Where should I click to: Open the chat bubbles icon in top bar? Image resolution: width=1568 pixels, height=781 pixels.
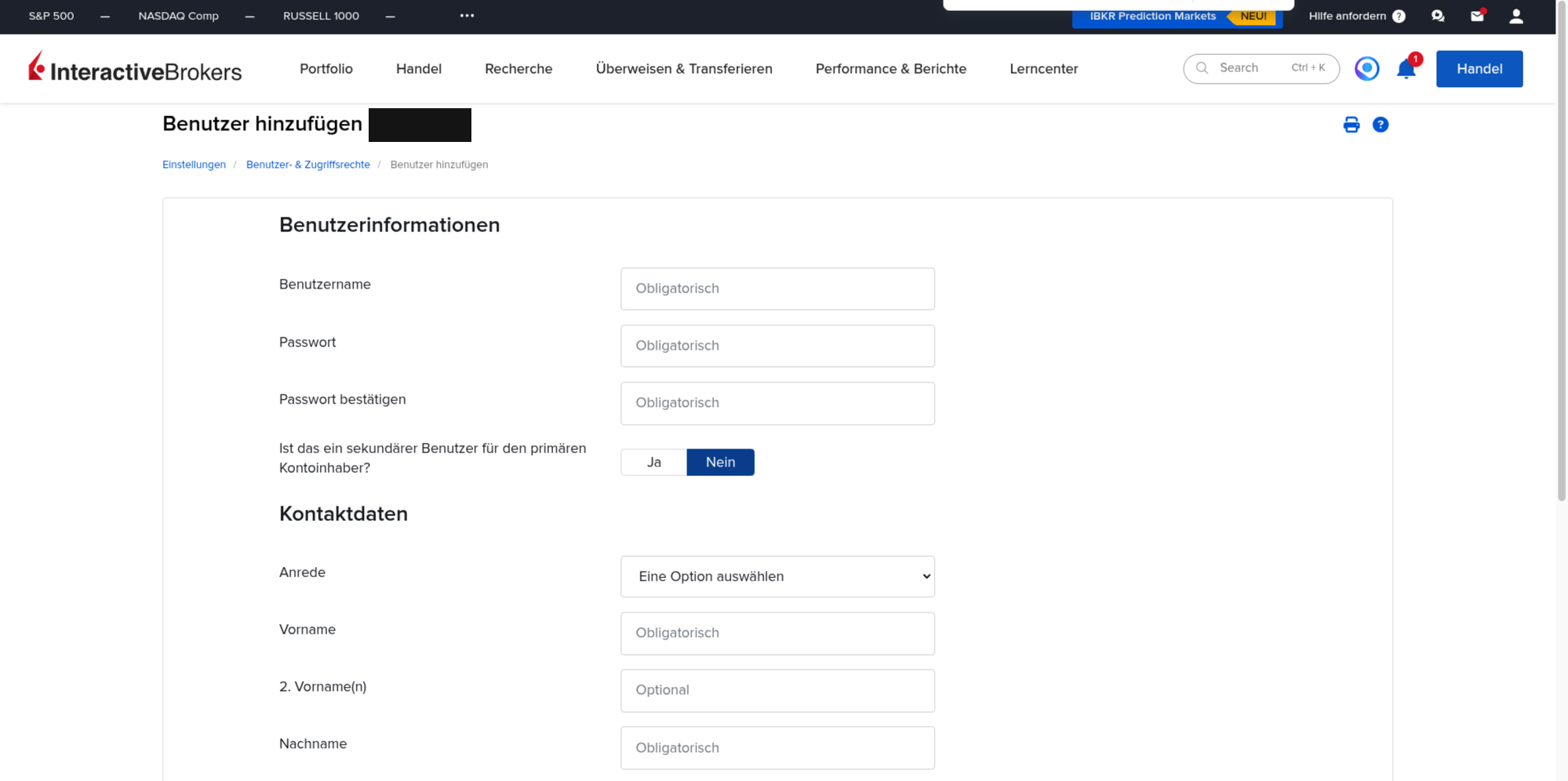(x=1438, y=16)
